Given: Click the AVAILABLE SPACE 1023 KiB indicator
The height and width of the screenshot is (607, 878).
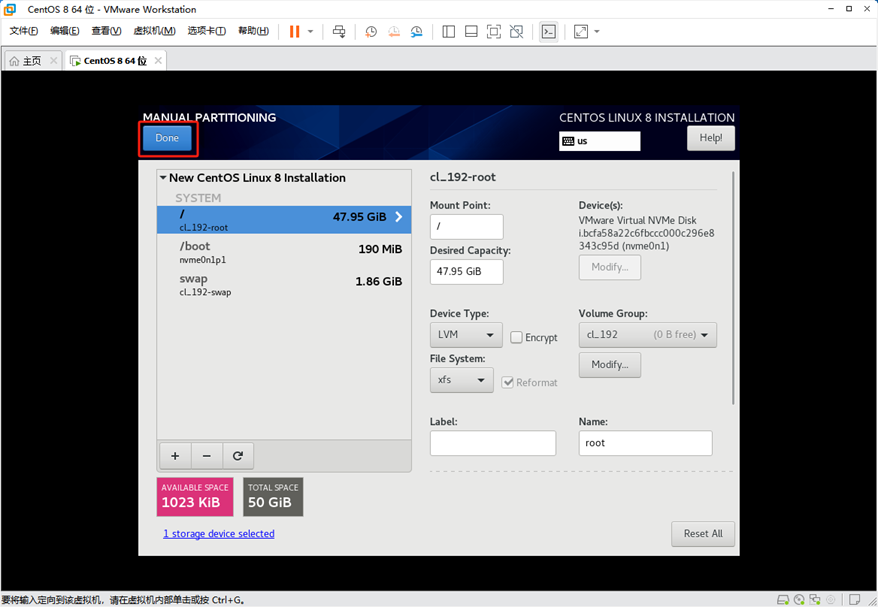Looking at the screenshot, I should point(195,497).
